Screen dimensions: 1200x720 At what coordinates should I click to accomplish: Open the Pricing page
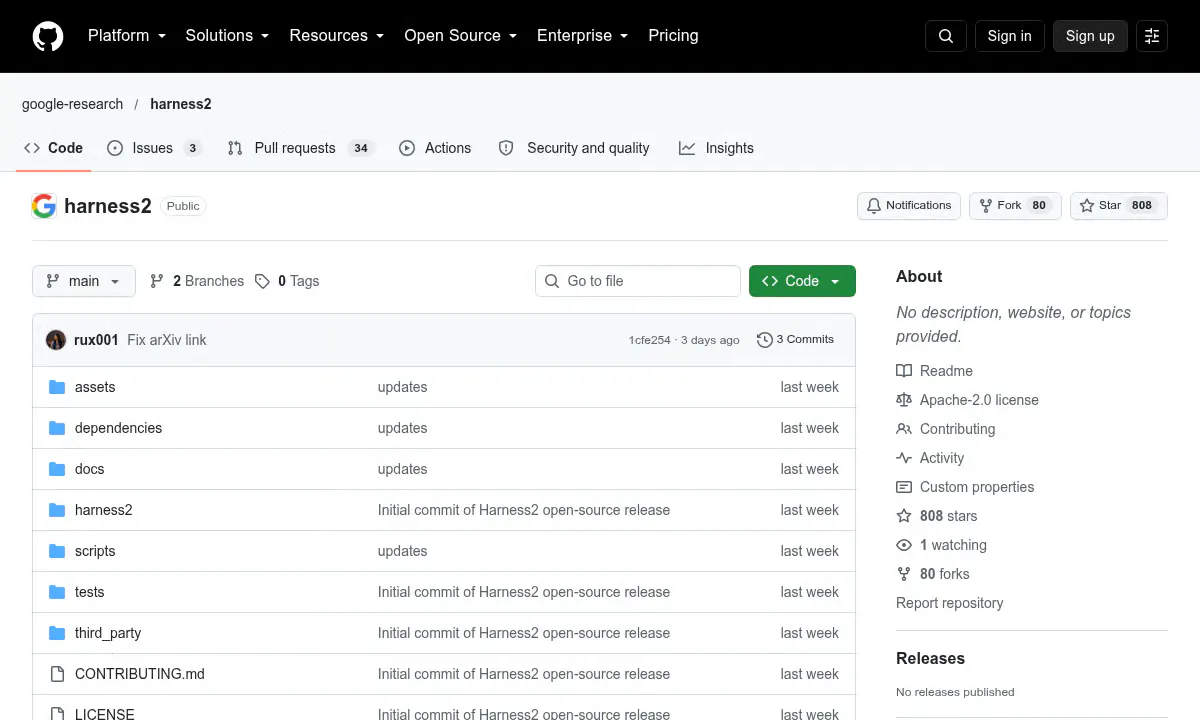click(x=673, y=36)
